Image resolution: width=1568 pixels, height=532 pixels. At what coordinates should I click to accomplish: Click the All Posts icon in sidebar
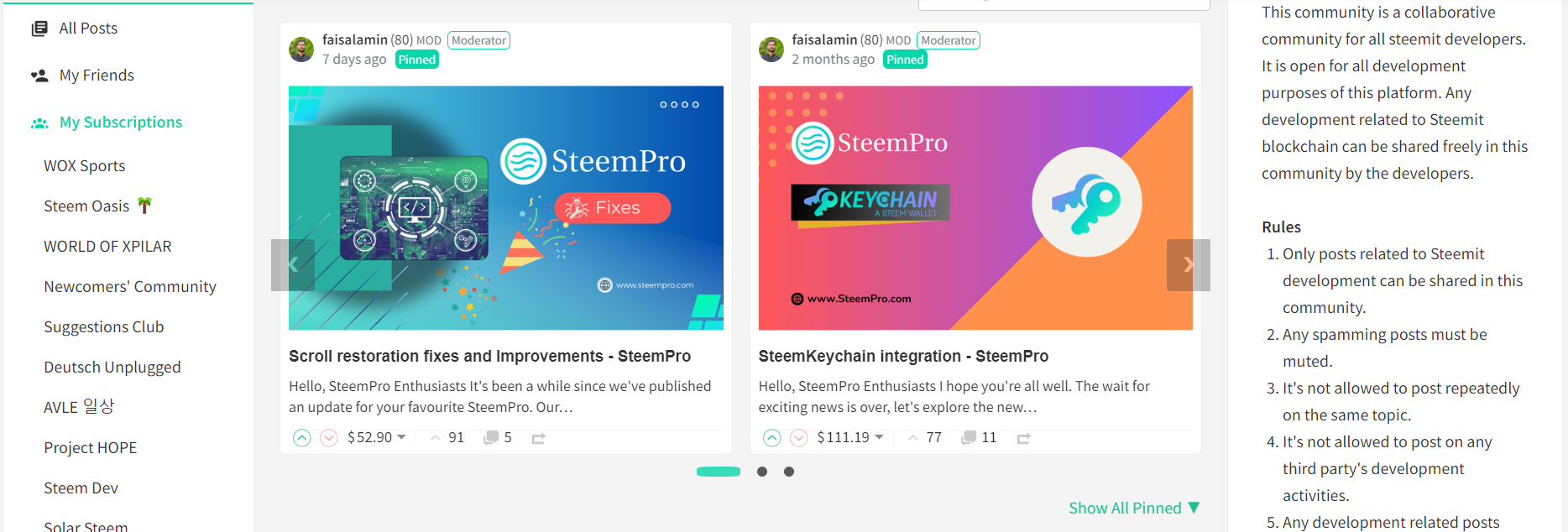(x=39, y=29)
